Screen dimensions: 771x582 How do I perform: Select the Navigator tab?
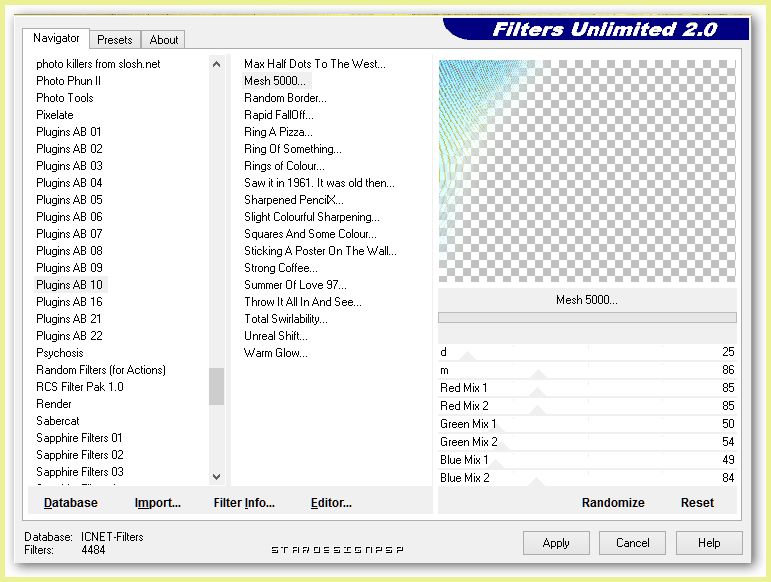pyautogui.click(x=56, y=38)
